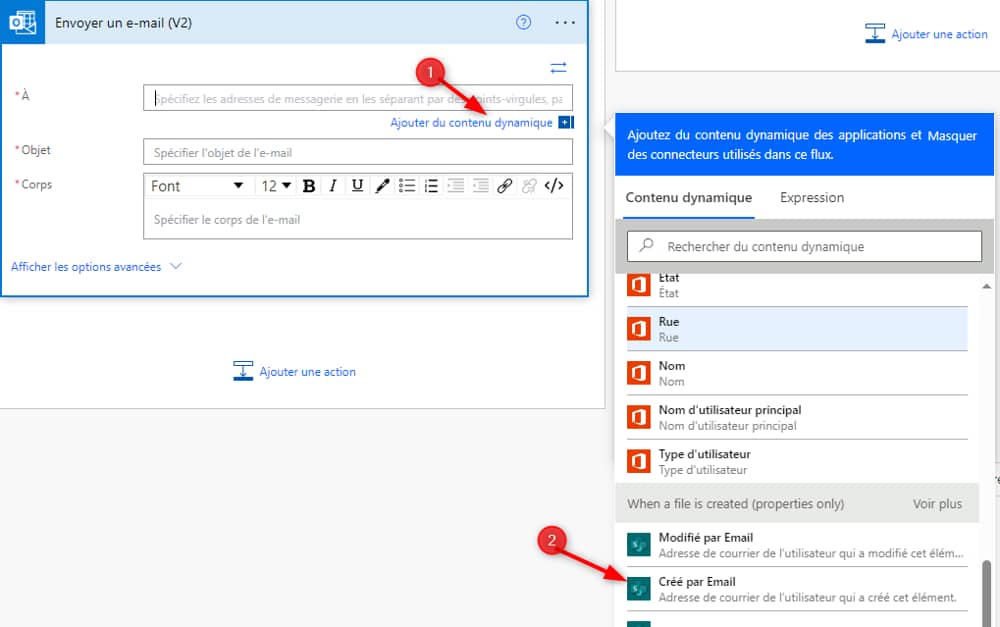This screenshot has width=1000, height=627.
Task: Select the Nom dynamic content item
Action: (x=797, y=373)
